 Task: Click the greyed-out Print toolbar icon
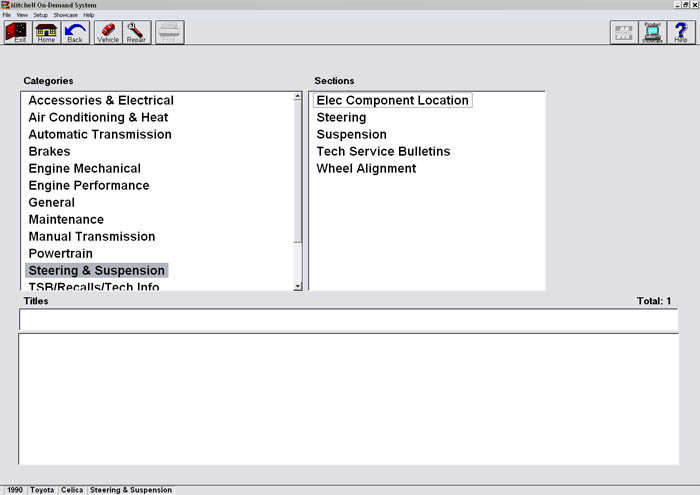coord(170,33)
